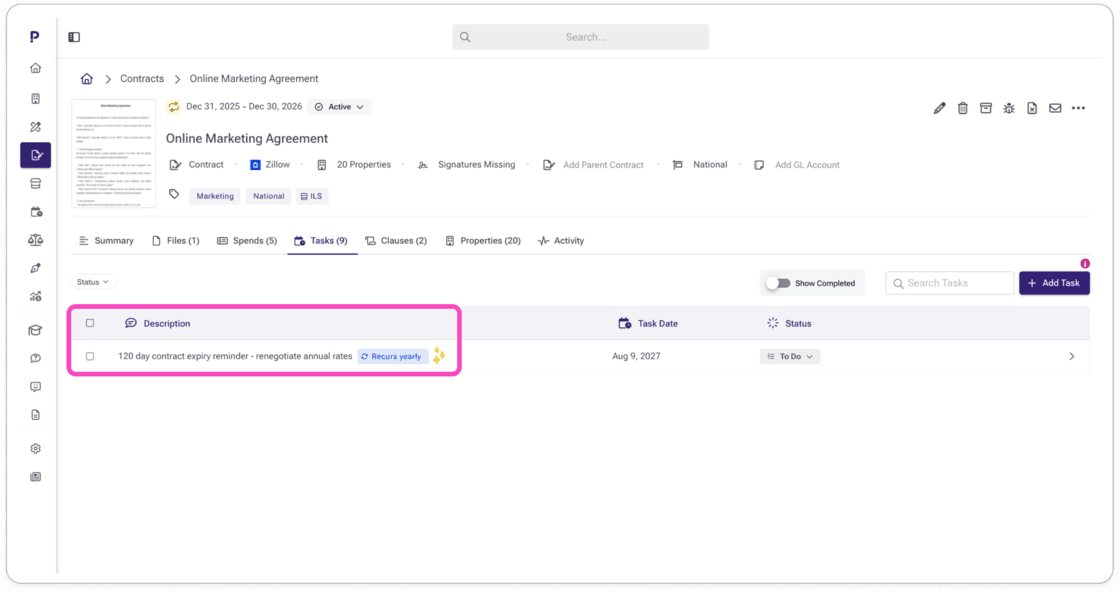Check the select-all checkbox in table header

tap(90, 323)
